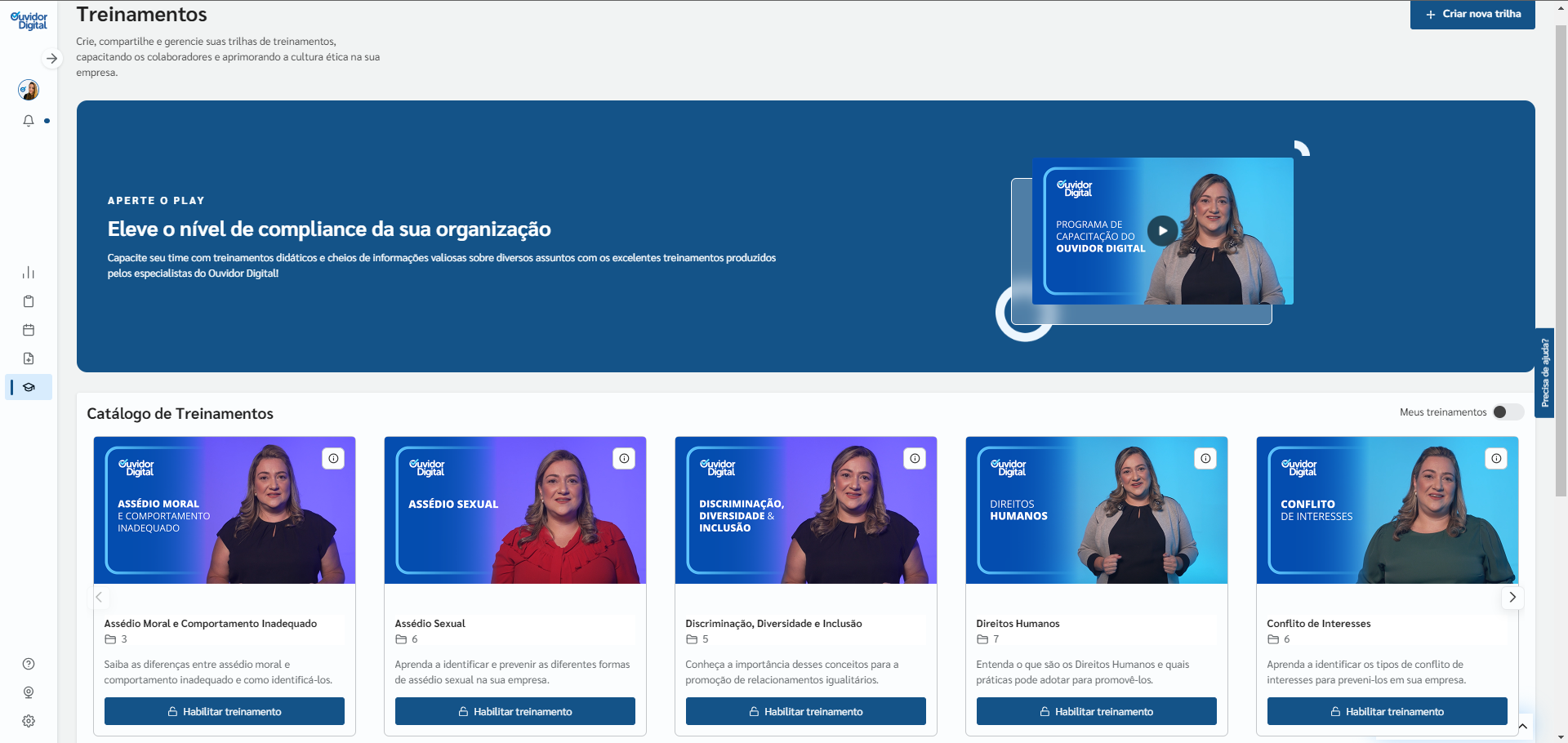This screenshot has height=743, width=1568.
Task: Open the clipboard reports icon
Action: [x=29, y=301]
